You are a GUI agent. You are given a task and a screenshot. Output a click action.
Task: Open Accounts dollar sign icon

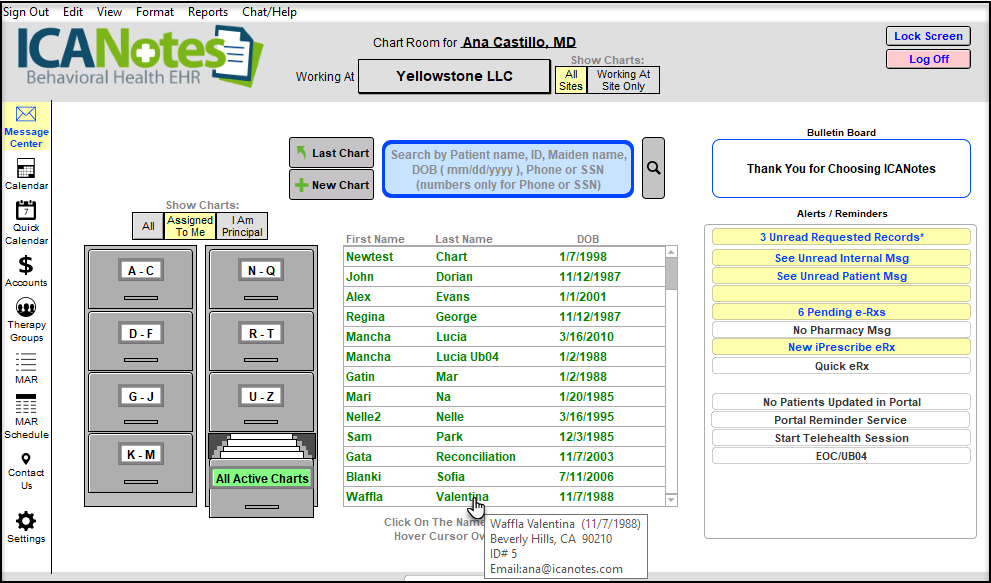[x=26, y=265]
